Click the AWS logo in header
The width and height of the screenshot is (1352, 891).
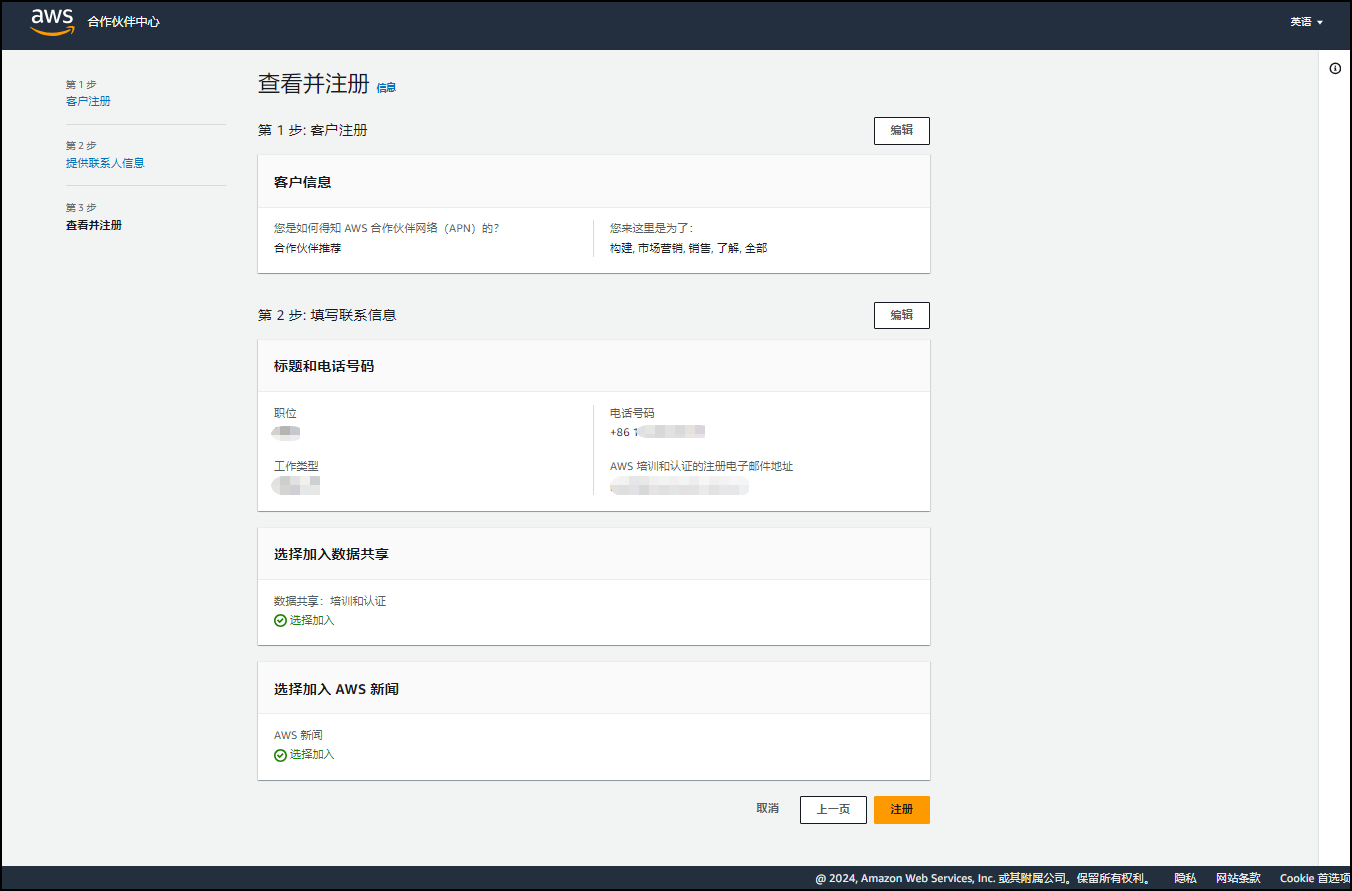(x=52, y=22)
